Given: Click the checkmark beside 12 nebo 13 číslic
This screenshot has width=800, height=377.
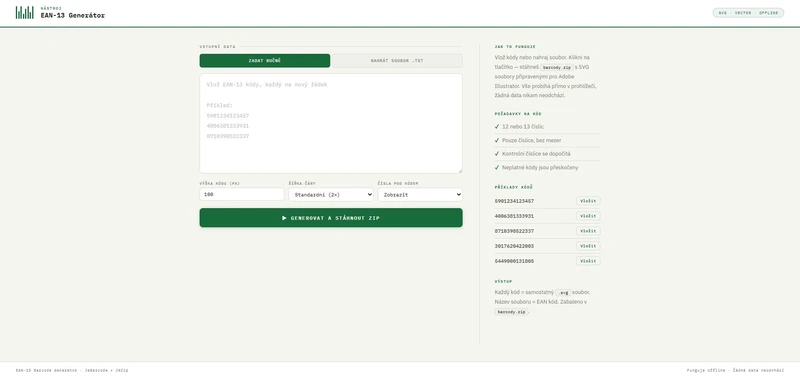Looking at the screenshot, I should click(x=497, y=127).
